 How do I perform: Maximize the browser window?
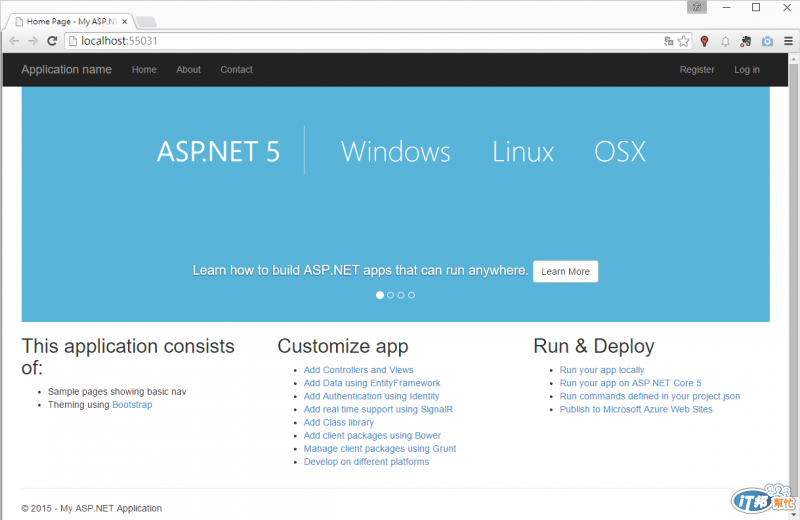[756, 7]
